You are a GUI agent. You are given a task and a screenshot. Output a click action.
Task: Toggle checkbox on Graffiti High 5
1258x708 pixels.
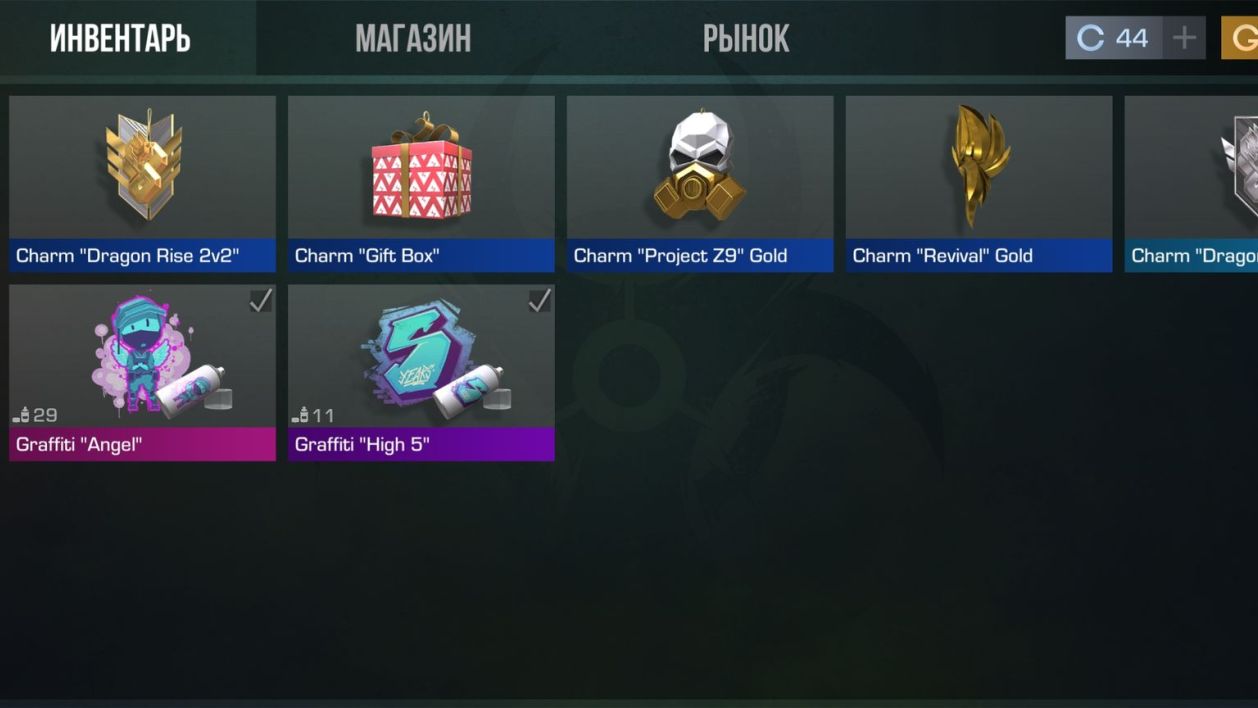point(539,300)
